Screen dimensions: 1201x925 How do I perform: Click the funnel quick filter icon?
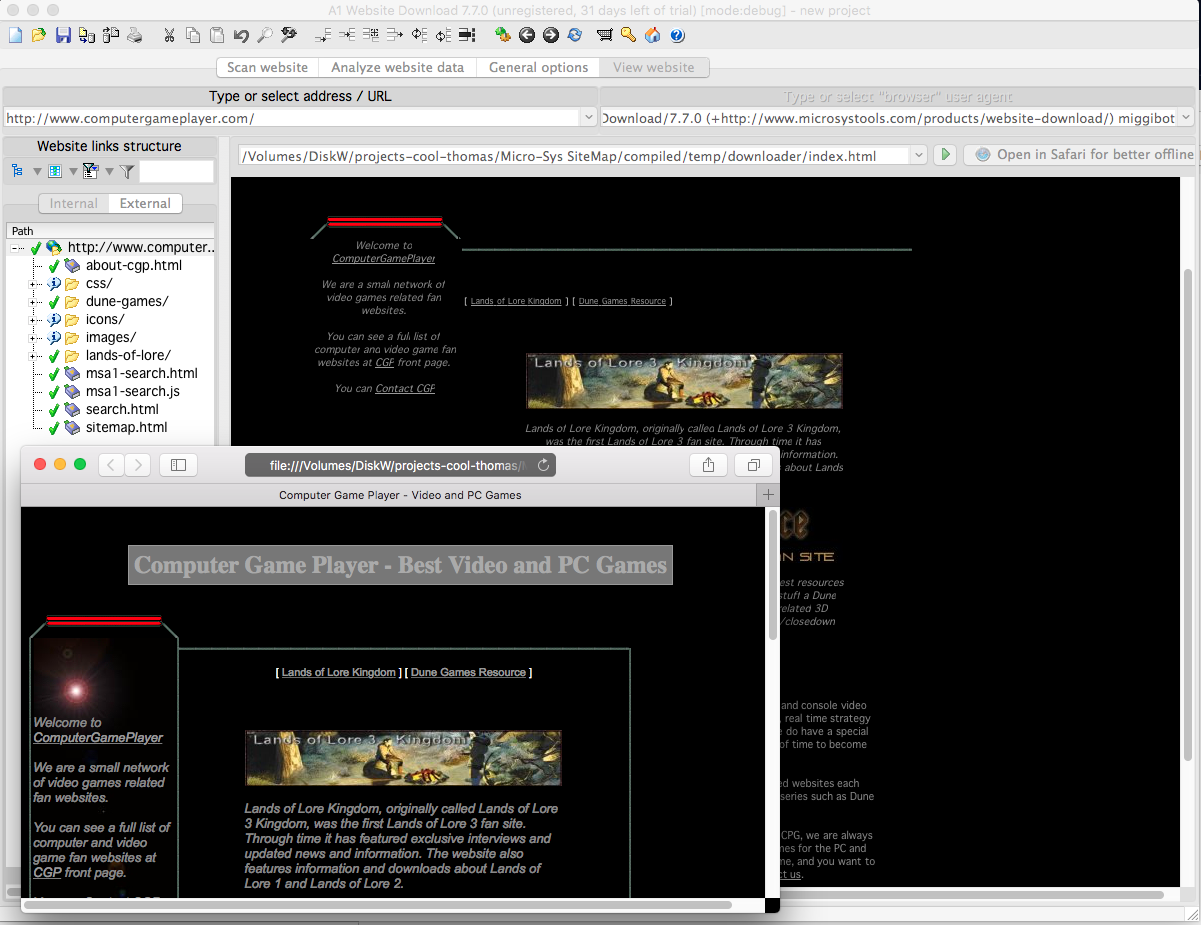(127, 172)
